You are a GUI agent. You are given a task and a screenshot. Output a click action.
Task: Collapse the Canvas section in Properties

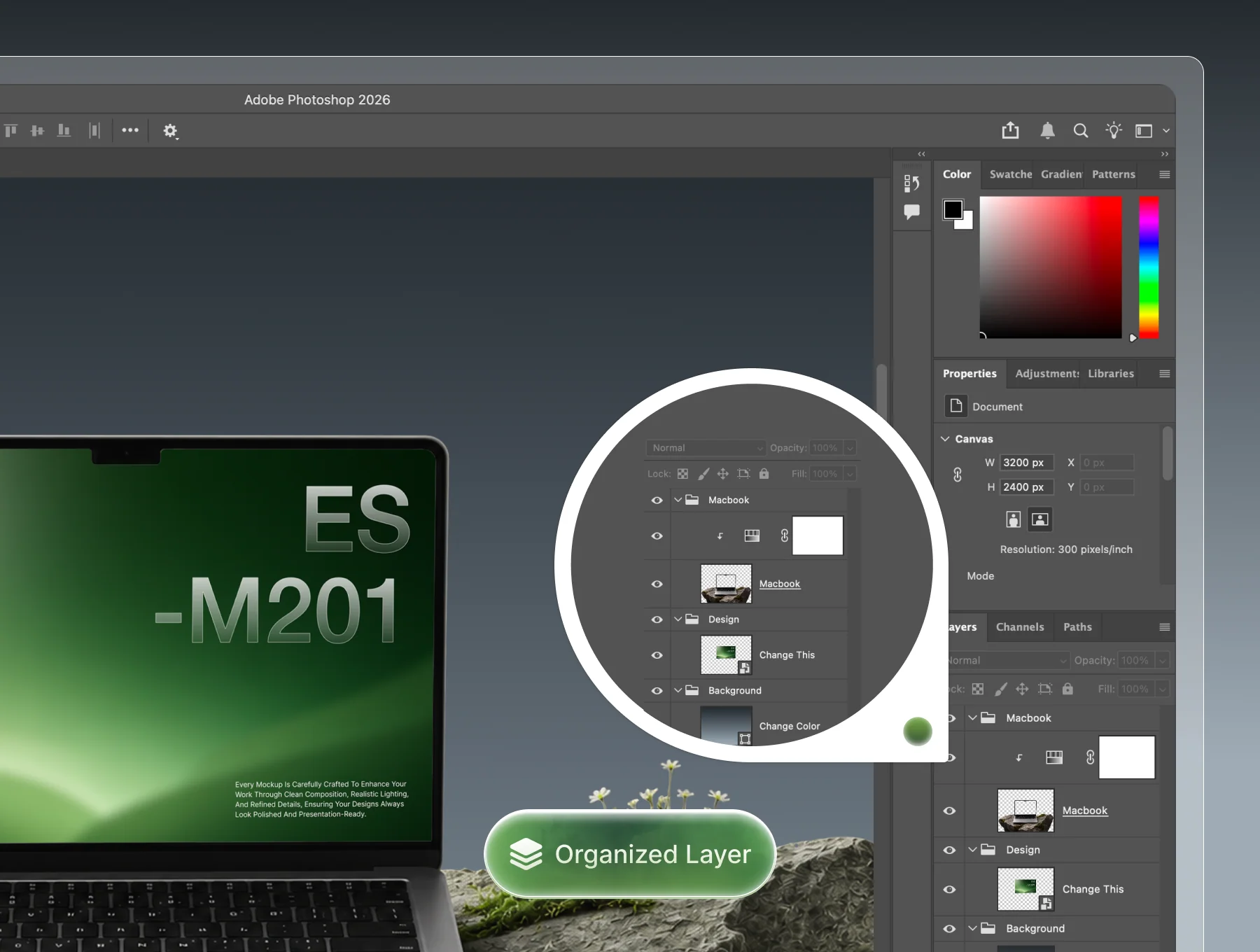945,439
